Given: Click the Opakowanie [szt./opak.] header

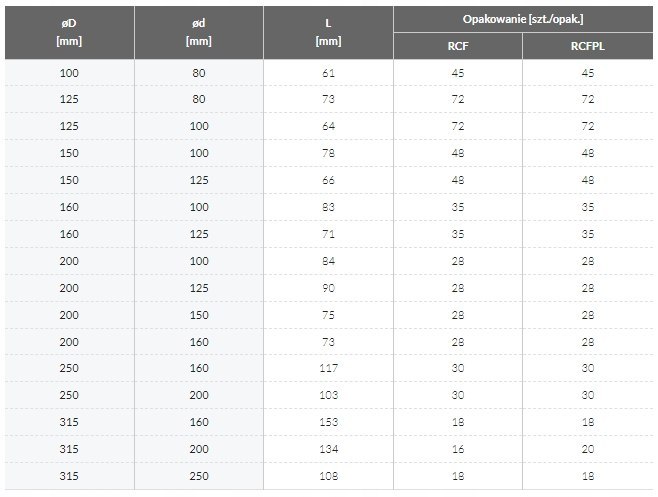Looking at the screenshot, I should pos(524,19).
